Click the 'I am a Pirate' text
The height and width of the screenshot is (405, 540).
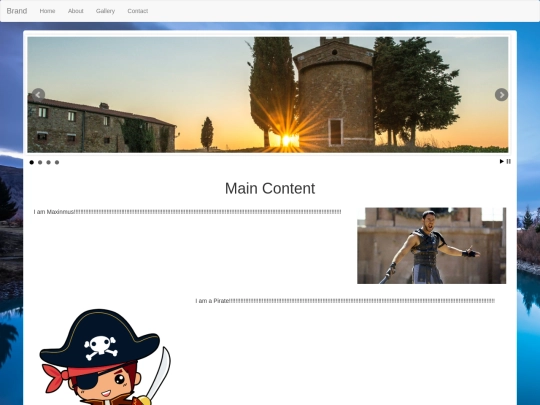point(345,301)
